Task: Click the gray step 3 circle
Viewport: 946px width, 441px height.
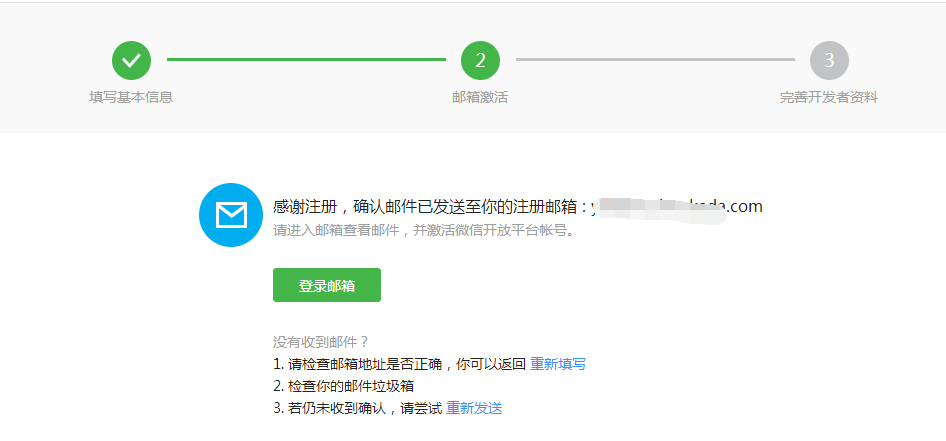Action: [x=829, y=60]
